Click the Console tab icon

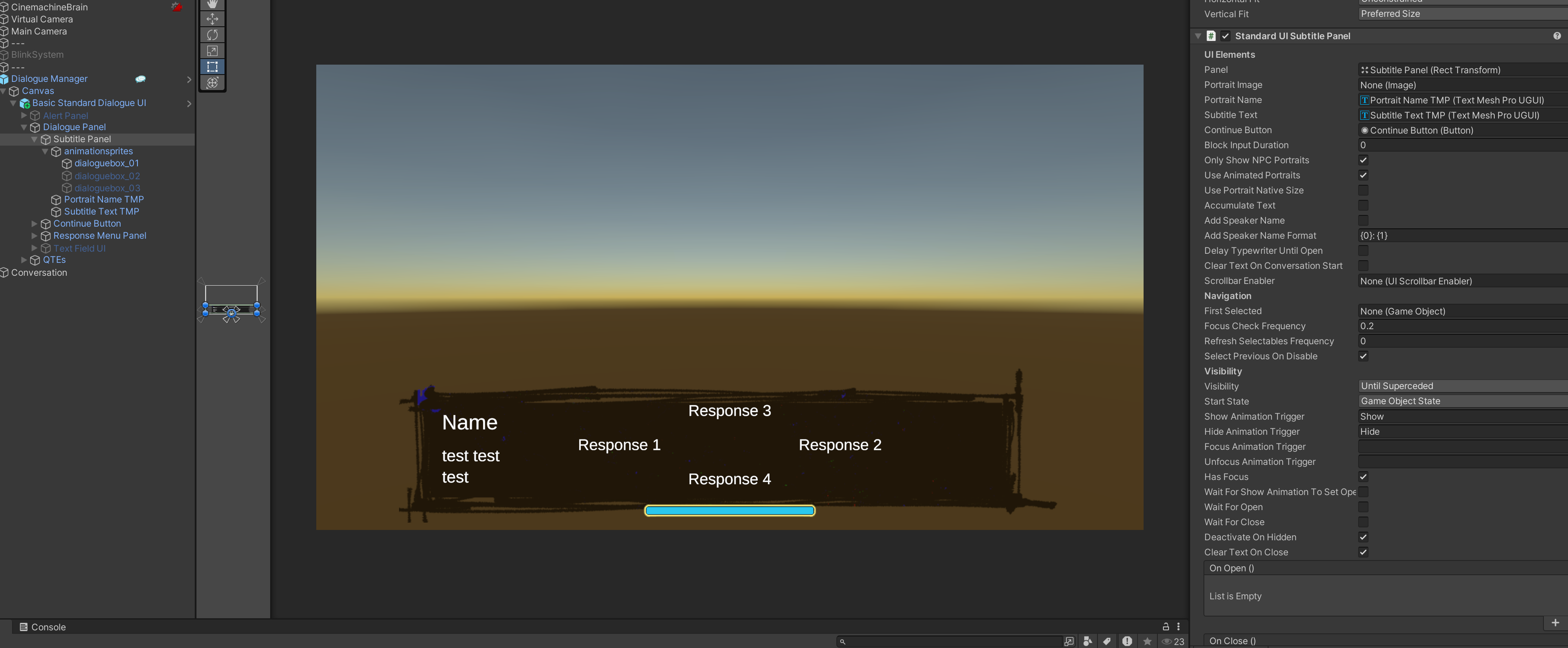point(23,627)
